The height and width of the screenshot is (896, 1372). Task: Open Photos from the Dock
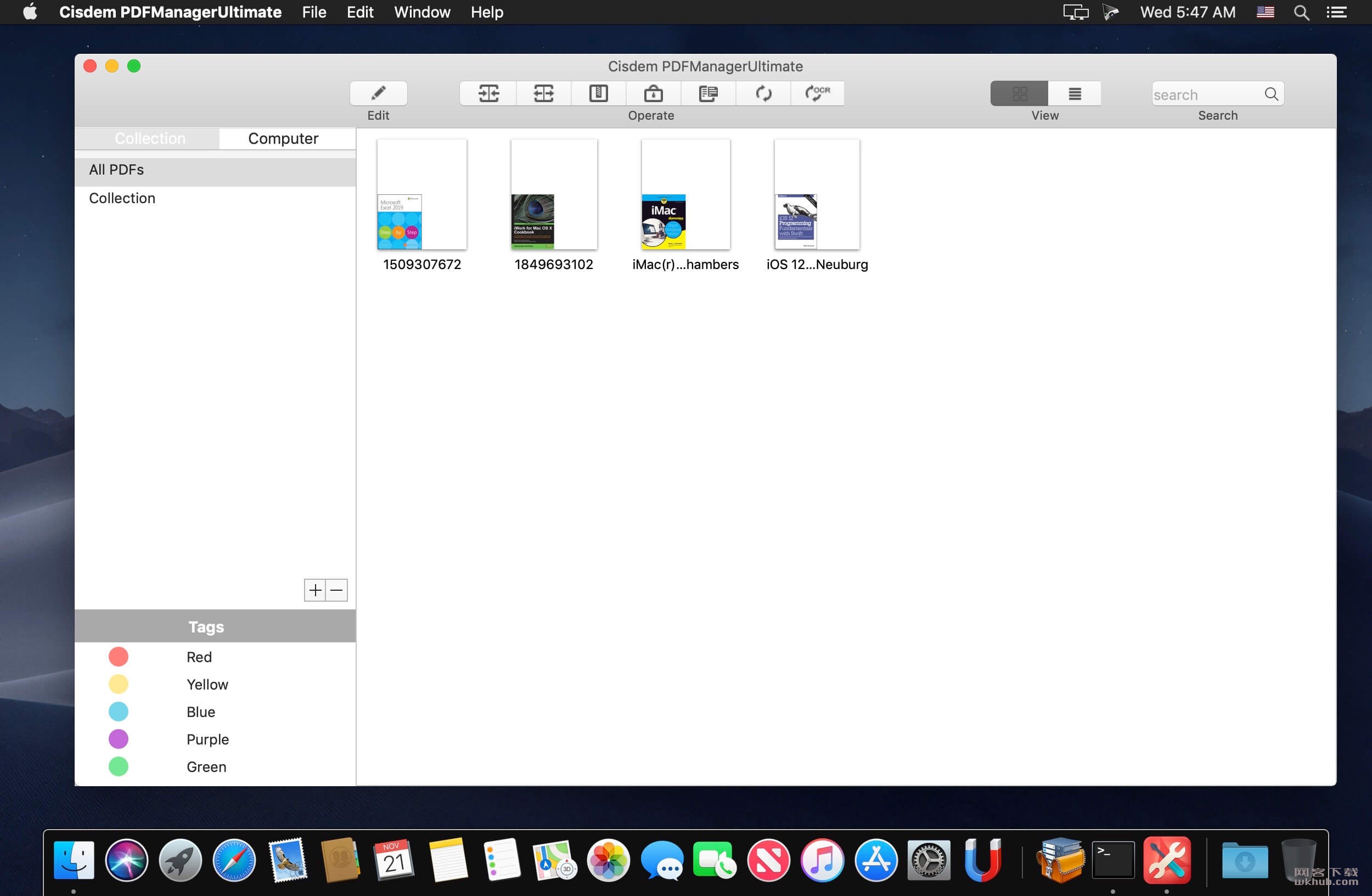(608, 860)
